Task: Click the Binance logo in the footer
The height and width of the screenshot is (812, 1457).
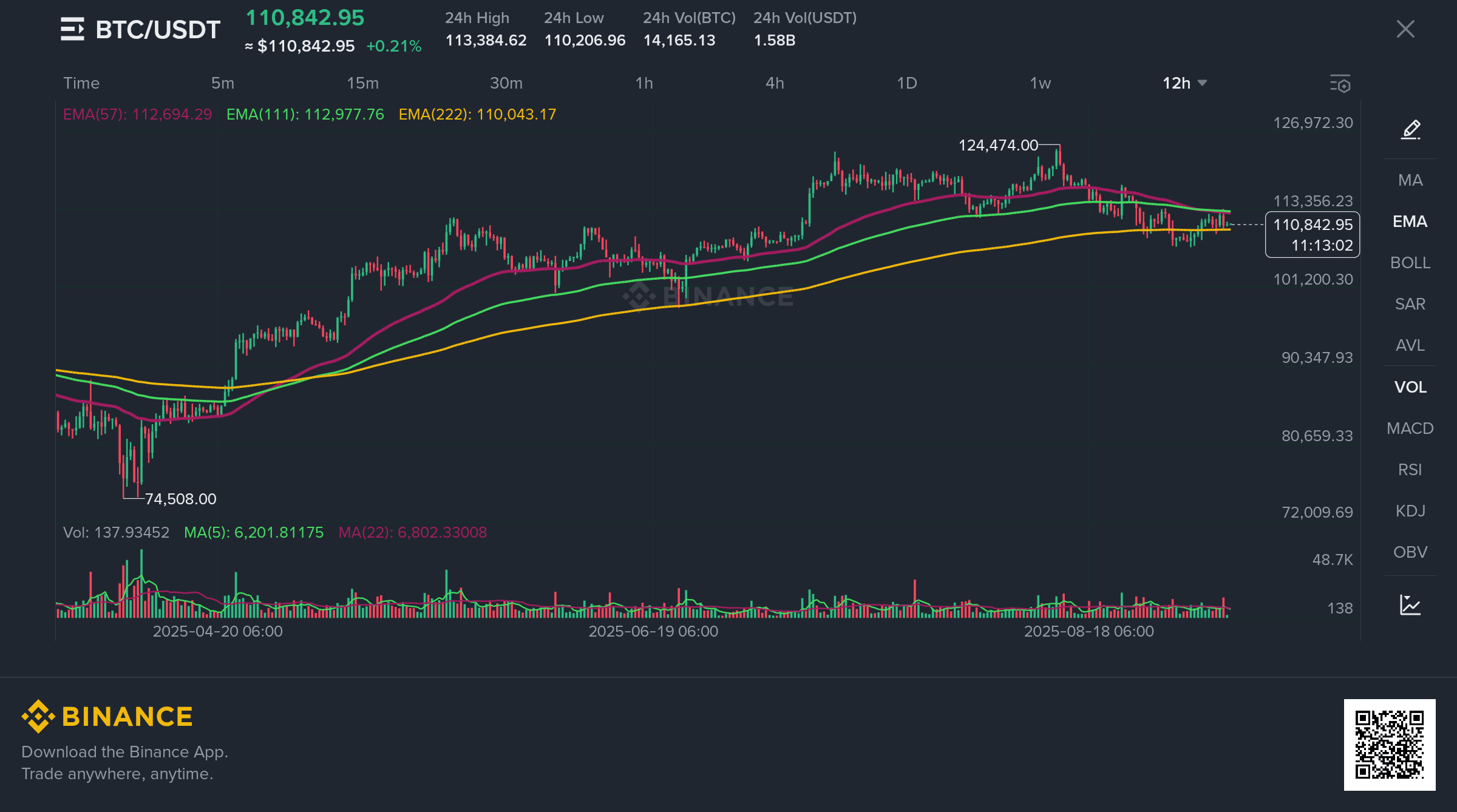Action: pos(107,717)
